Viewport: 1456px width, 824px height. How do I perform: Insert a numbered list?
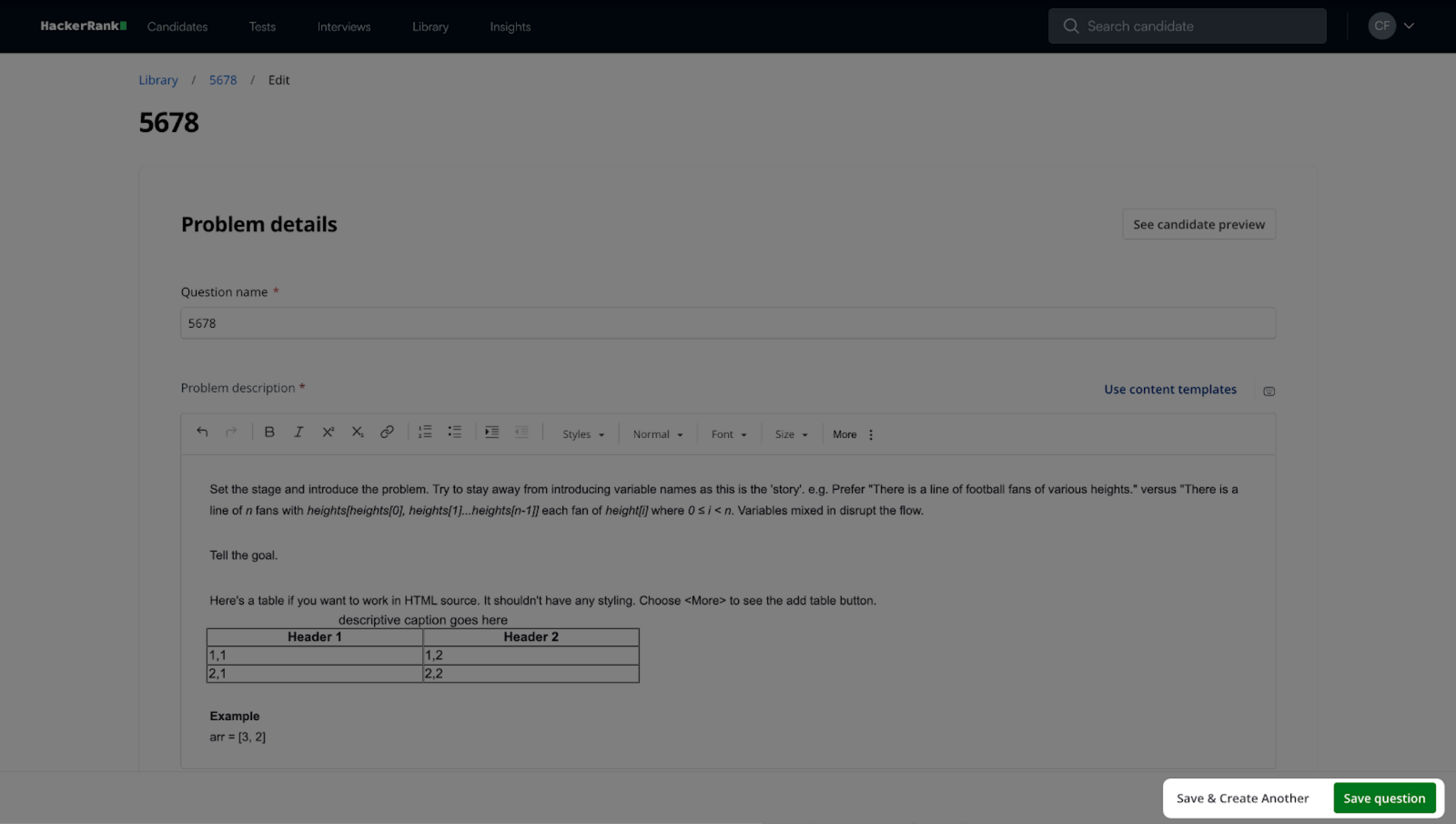[x=425, y=432]
